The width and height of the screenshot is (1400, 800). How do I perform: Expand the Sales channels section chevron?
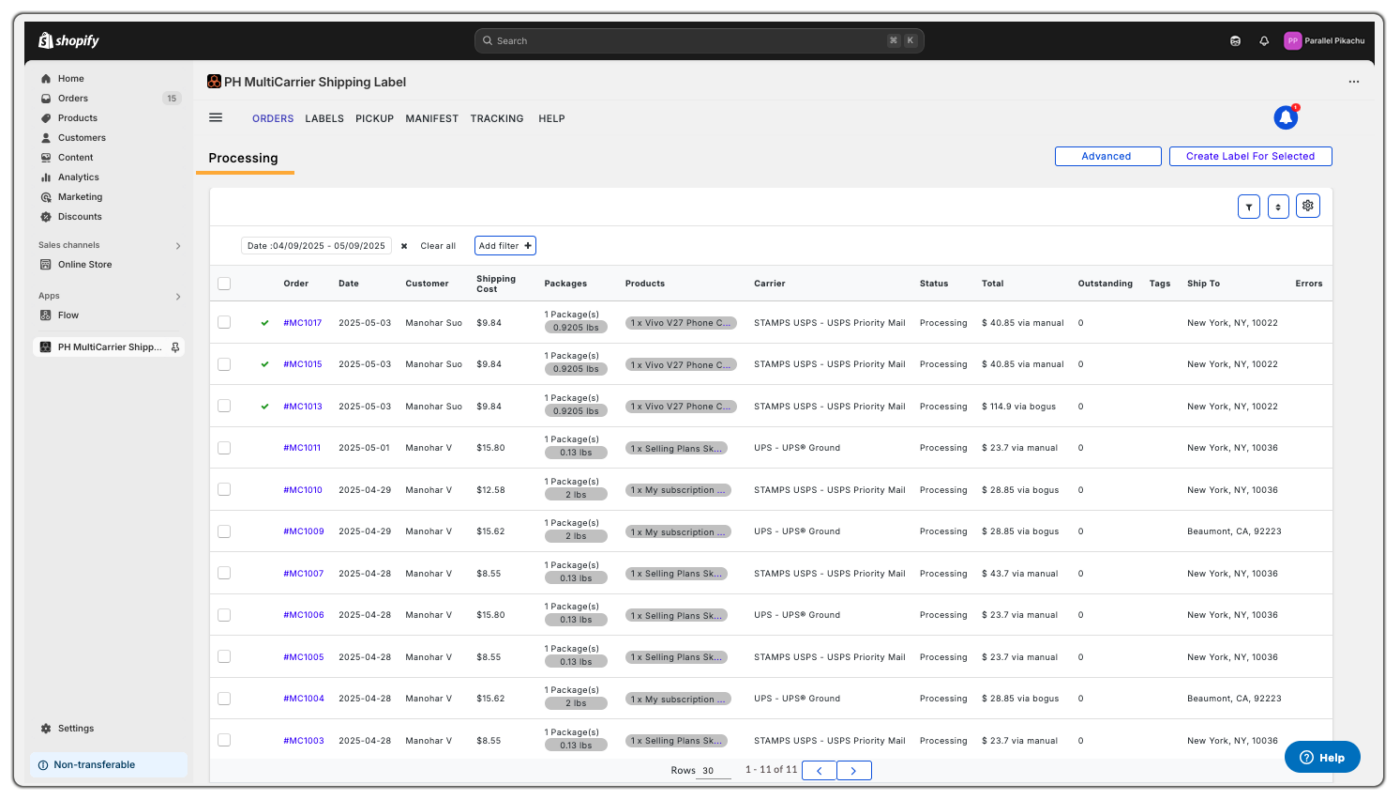point(178,245)
